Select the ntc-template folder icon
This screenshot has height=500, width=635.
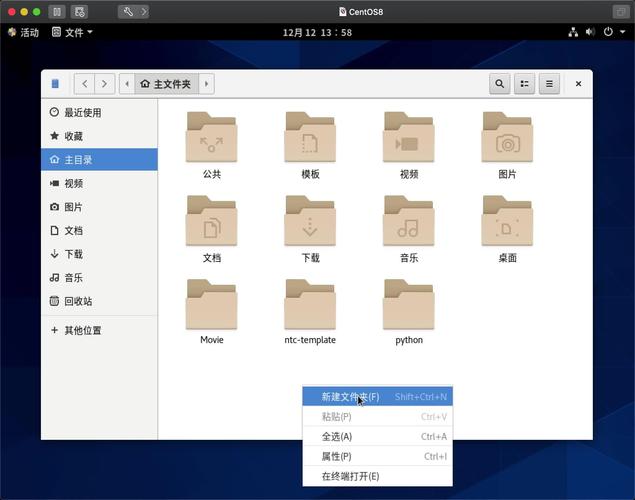310,304
